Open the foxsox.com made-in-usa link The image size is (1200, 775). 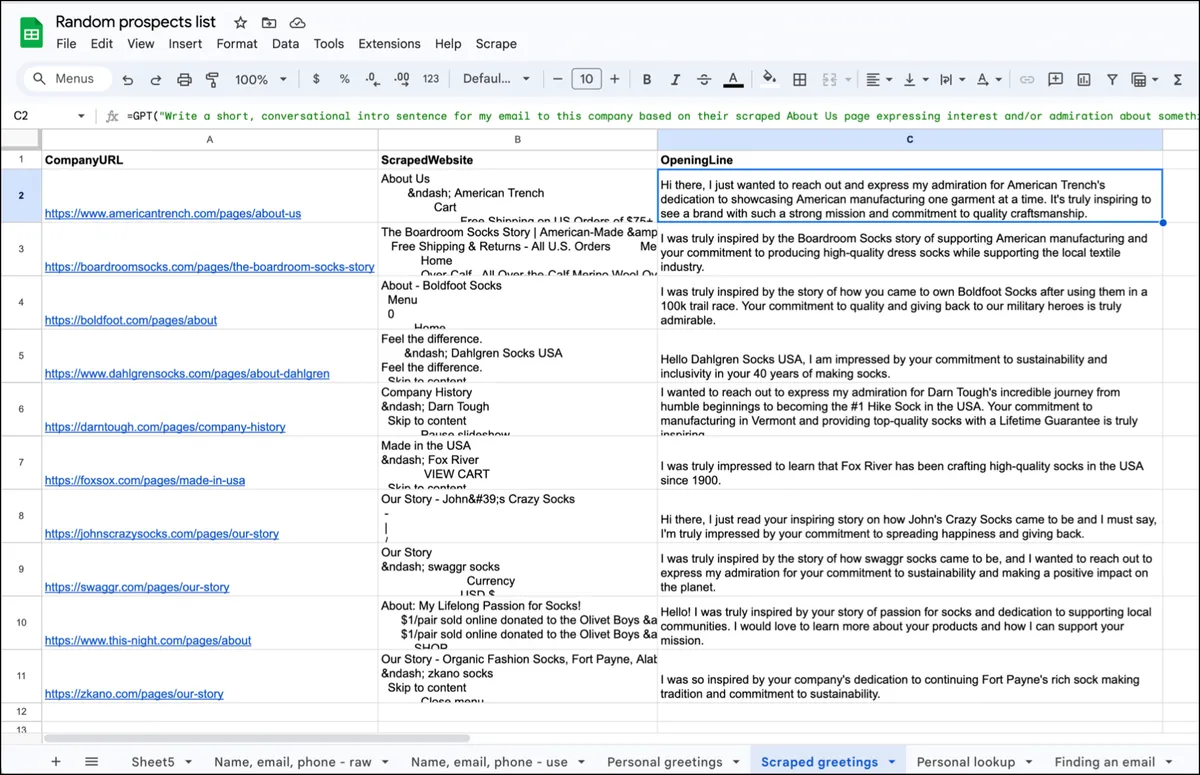pyautogui.click(x=145, y=480)
